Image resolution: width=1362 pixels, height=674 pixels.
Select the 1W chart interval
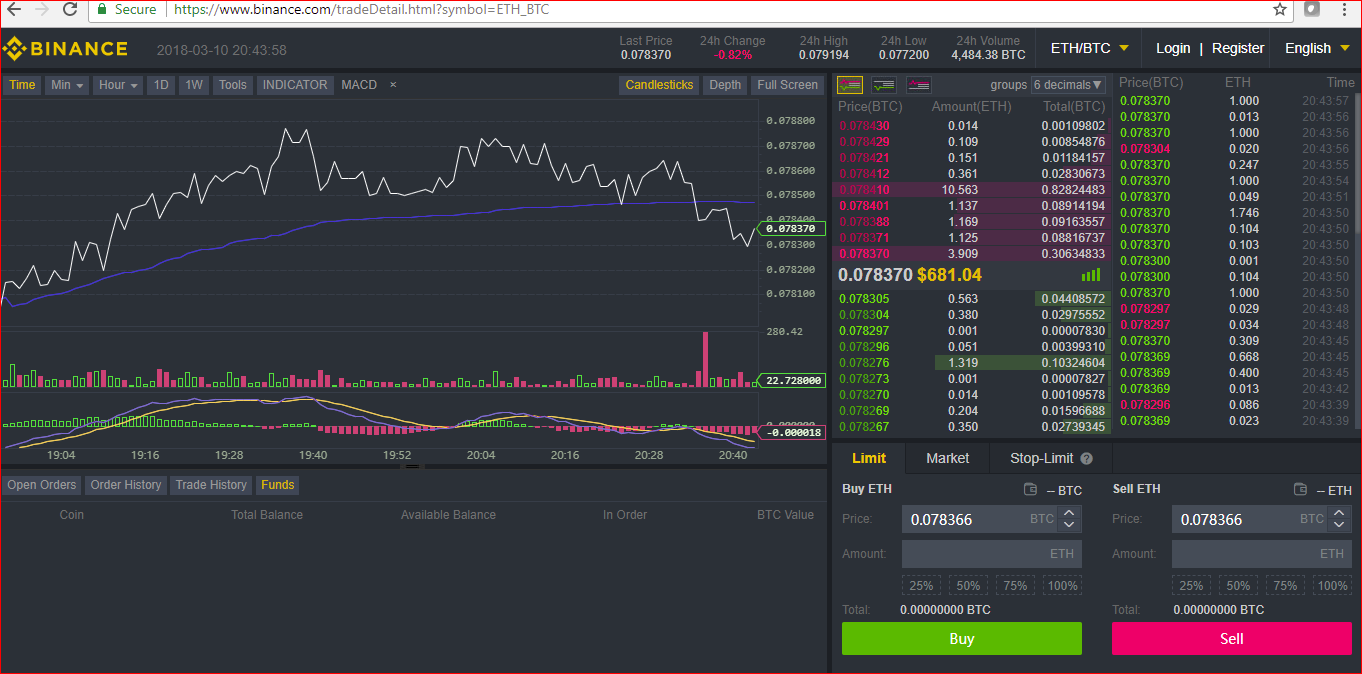pos(194,85)
